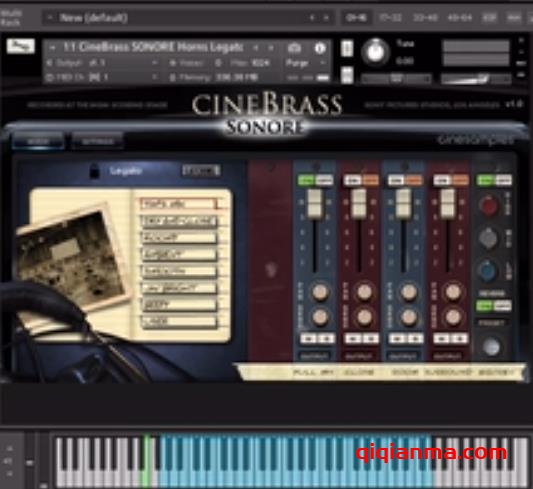Click the first mic channel volume fader
533x489 pixels.
point(314,203)
